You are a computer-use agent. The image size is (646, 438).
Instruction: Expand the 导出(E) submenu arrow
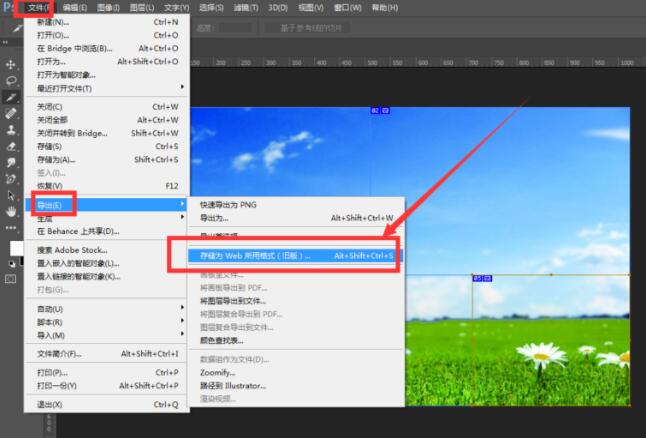[182, 204]
